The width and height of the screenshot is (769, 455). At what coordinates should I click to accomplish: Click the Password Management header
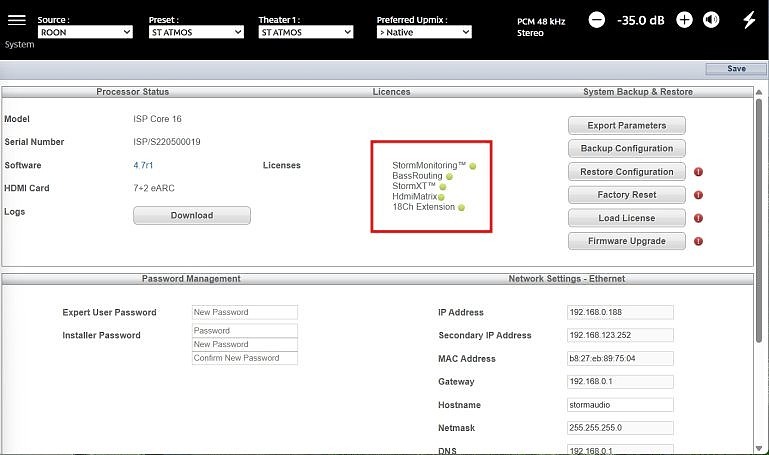coord(191,278)
